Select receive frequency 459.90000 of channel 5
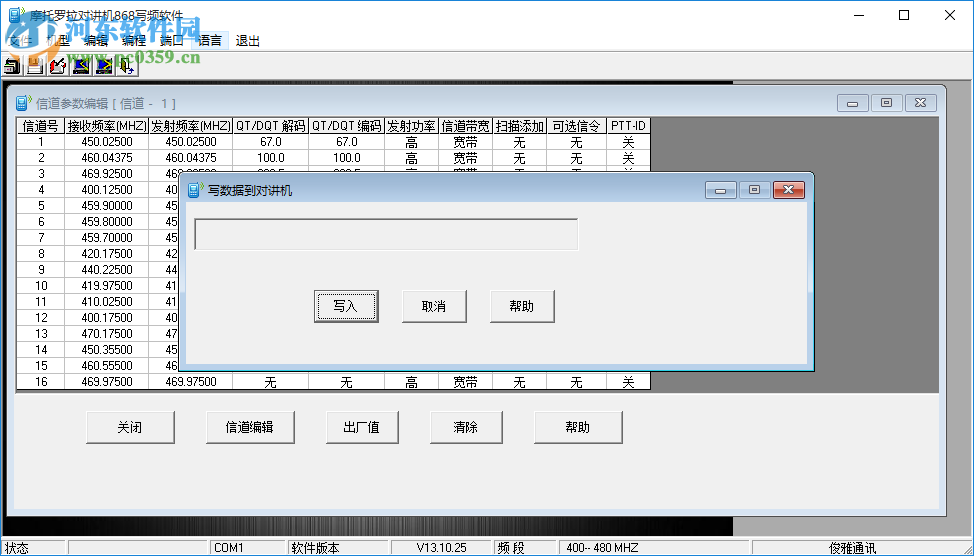 coord(107,206)
